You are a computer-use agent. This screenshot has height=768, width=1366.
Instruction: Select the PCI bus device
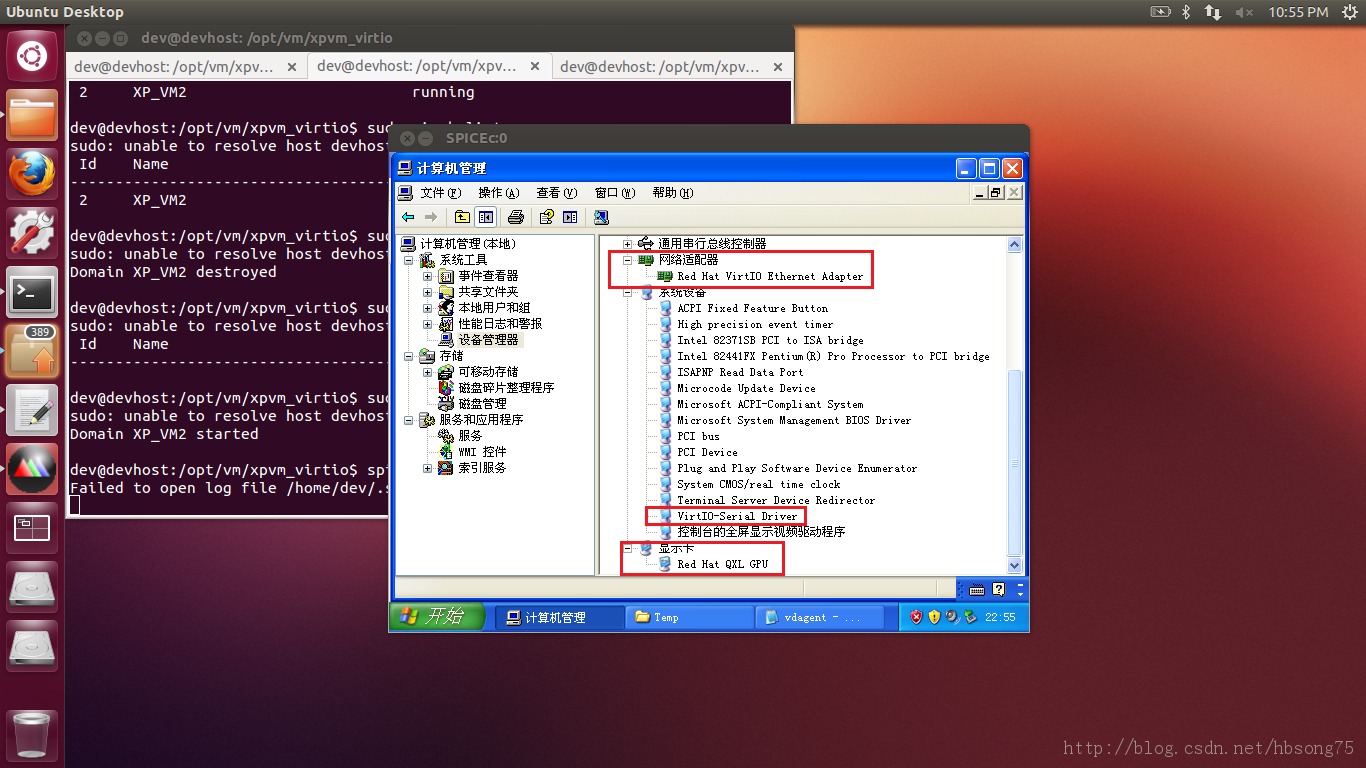click(x=698, y=436)
